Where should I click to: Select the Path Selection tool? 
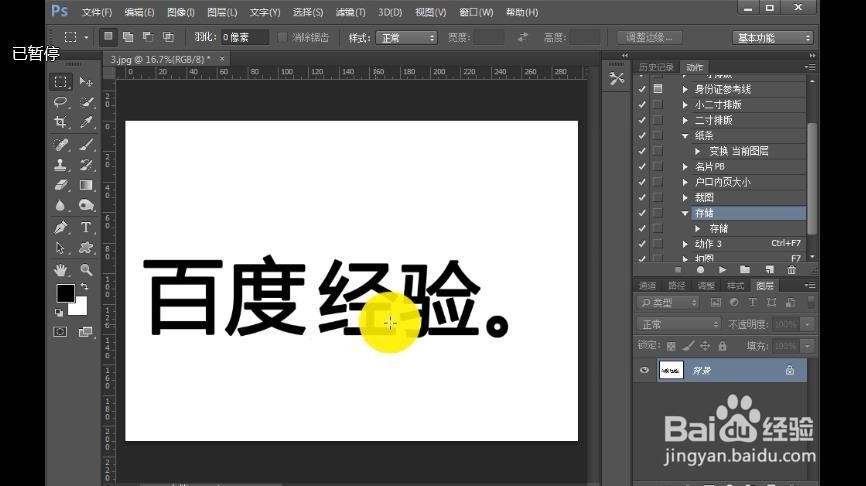61,248
